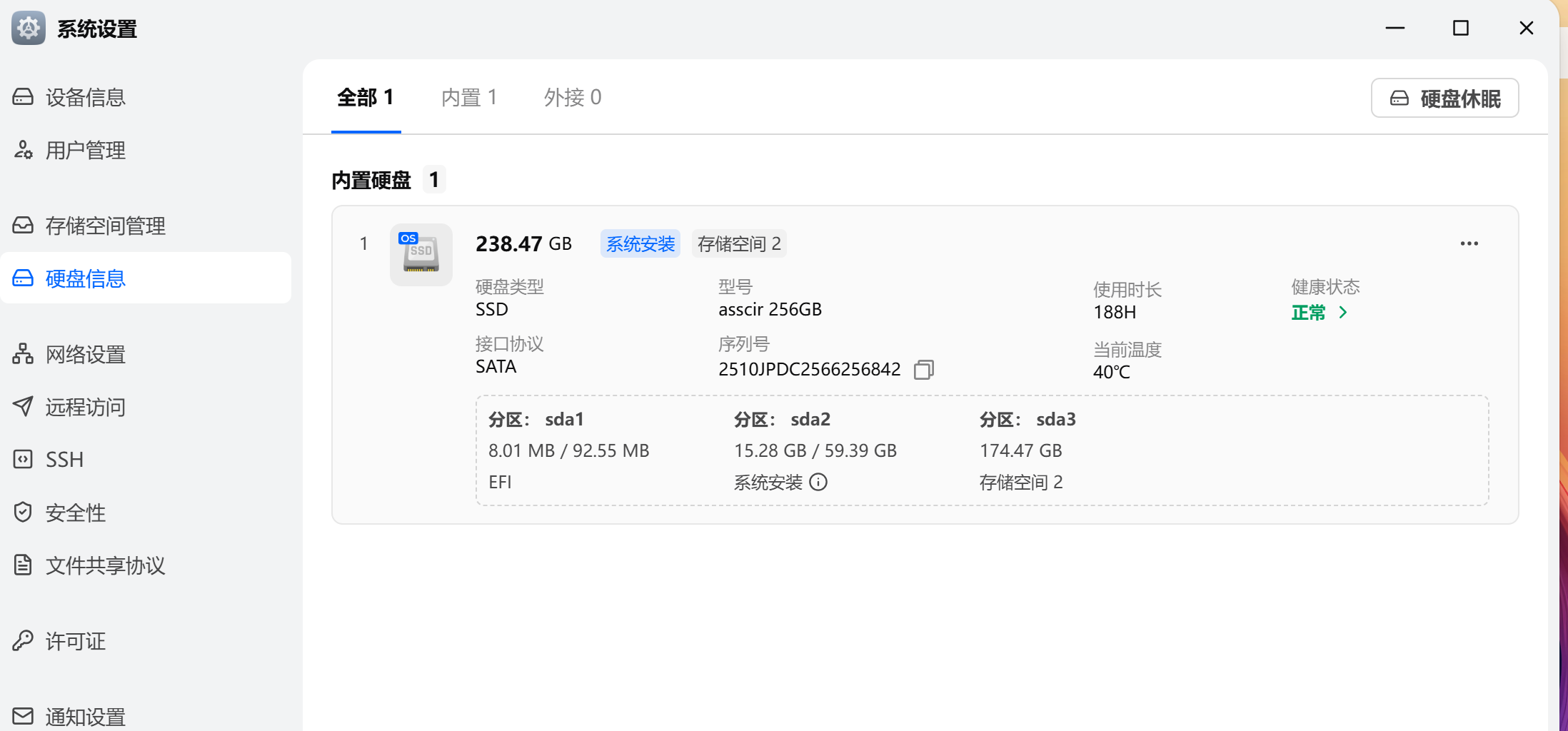
Task: Click the 硬盘休眠 button
Action: [x=1444, y=98]
